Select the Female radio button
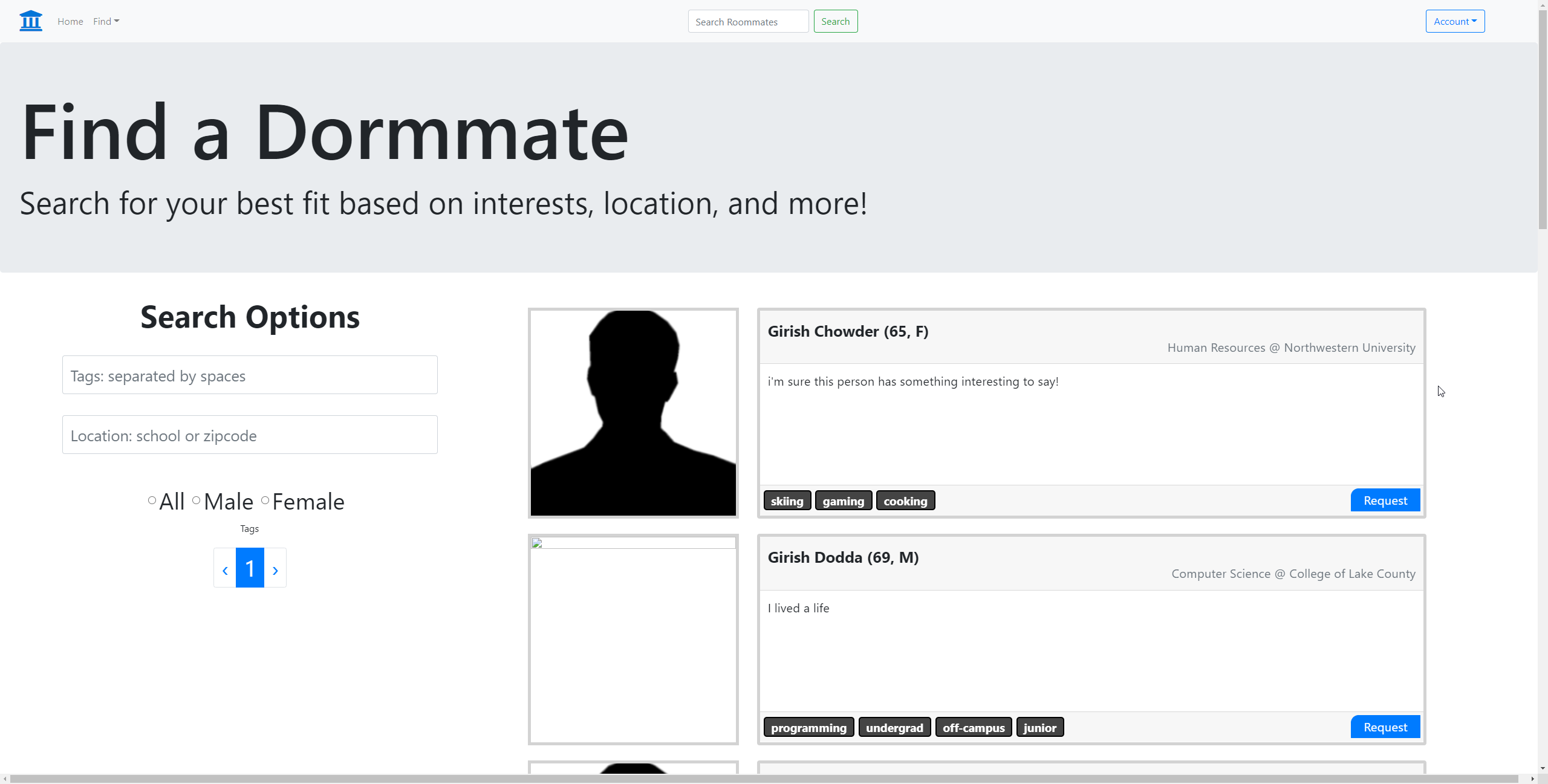The height and width of the screenshot is (784, 1548). [x=265, y=501]
